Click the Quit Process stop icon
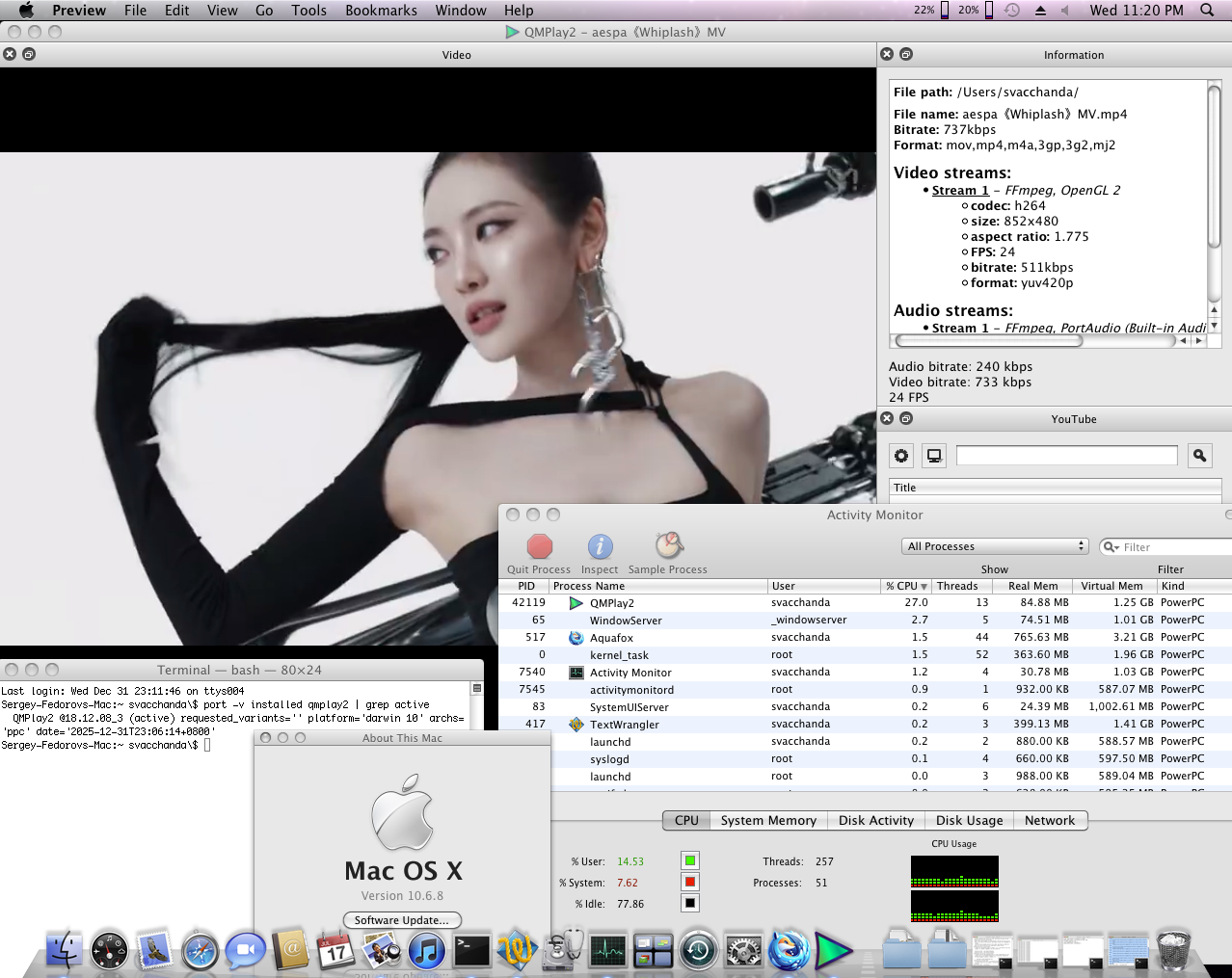The image size is (1232, 978). [540, 547]
